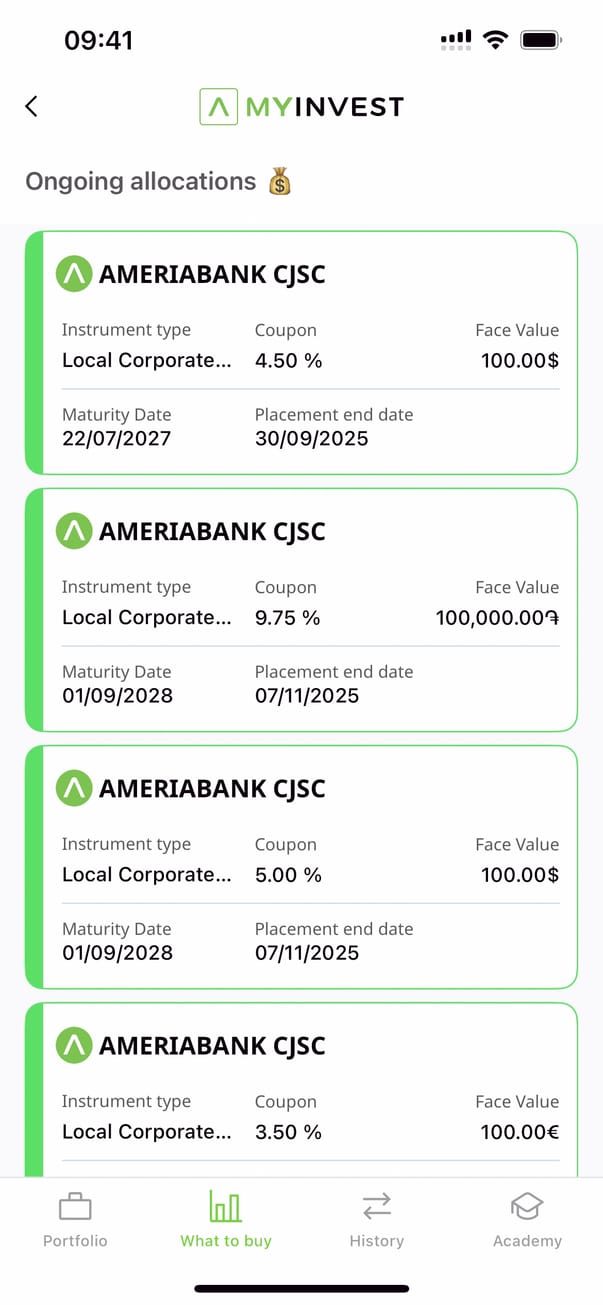This screenshot has width=603, height=1305.
Task: Tap Ameriabank logo on 3.50% coupon card
Action: tap(73, 1045)
